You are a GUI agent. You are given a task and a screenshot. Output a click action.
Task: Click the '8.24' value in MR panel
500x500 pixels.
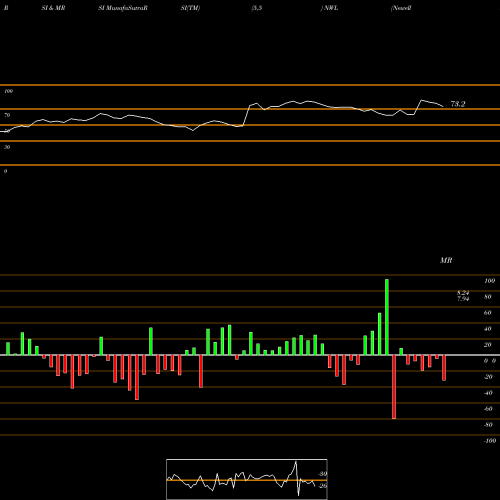coord(463,293)
